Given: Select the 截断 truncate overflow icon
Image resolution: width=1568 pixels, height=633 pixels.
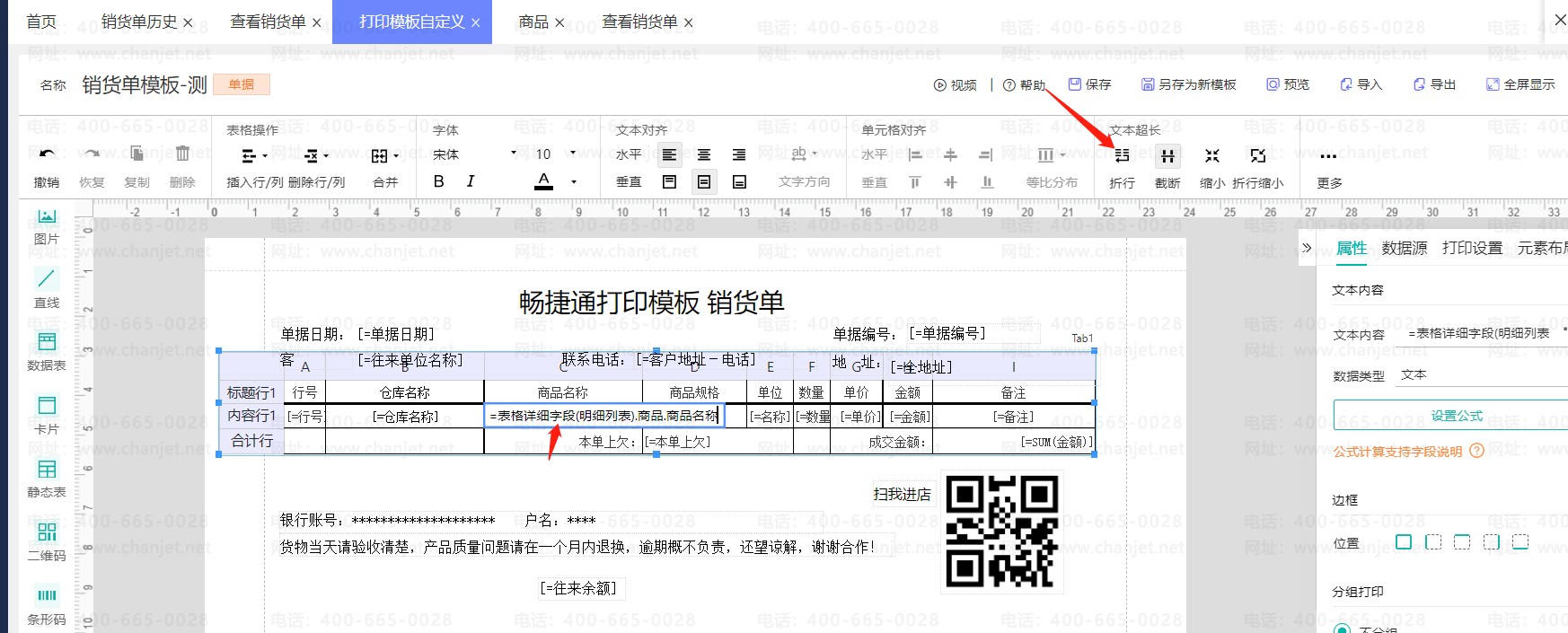Looking at the screenshot, I should (1167, 156).
